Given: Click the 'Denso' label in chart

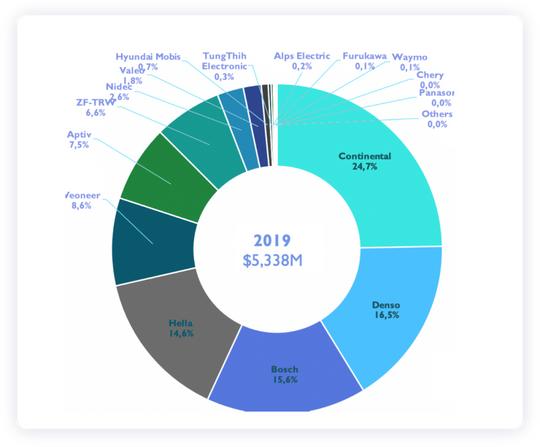Looking at the screenshot, I should click(386, 305).
